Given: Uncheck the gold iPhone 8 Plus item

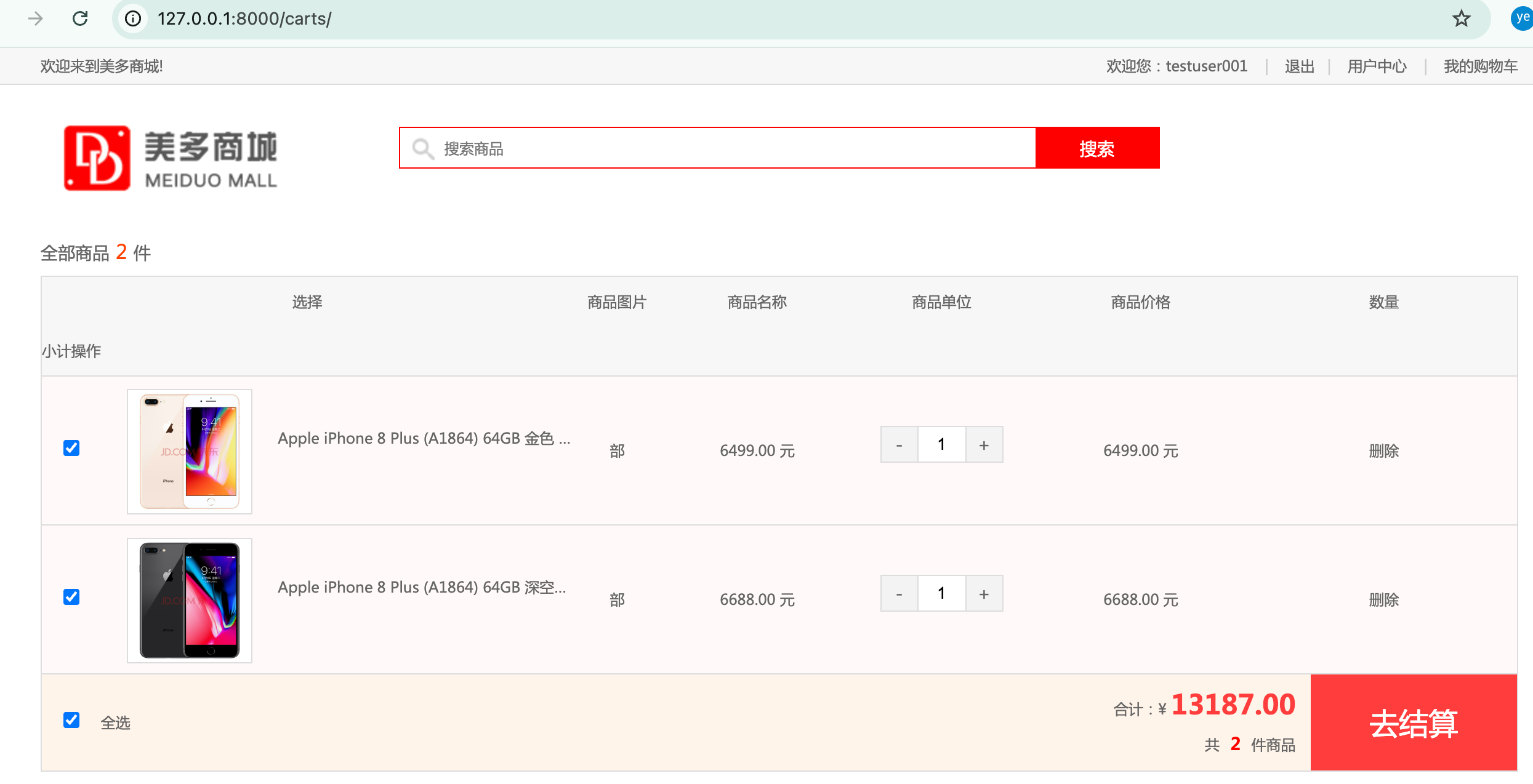Looking at the screenshot, I should [71, 448].
